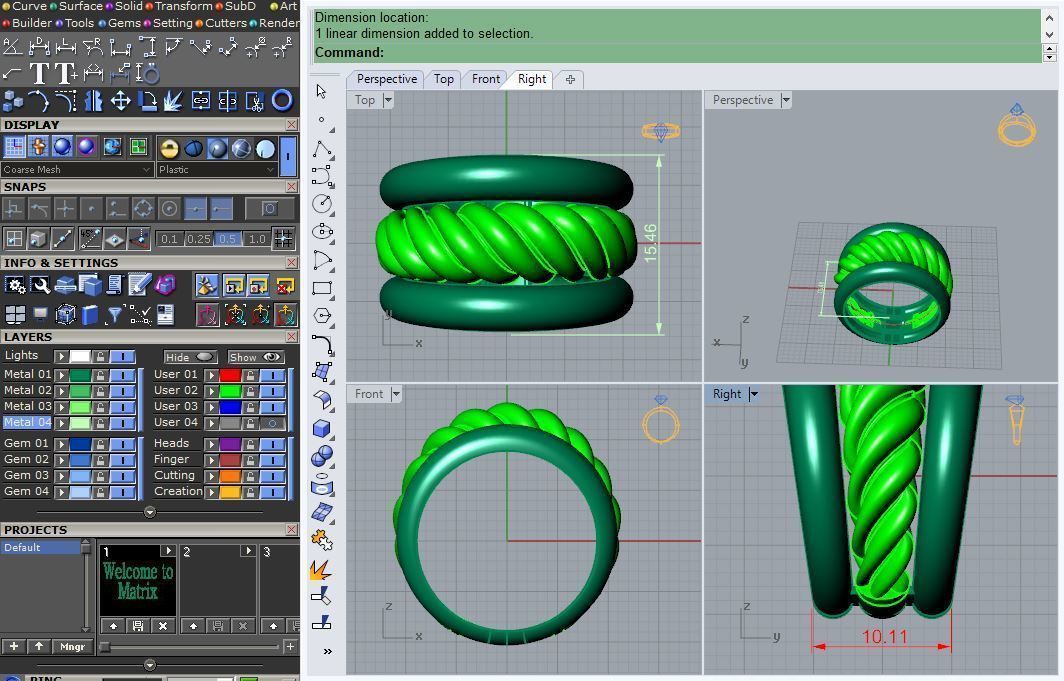Screen dimensions: 1064x681
Task: Click the explode tool icon
Action: click(x=173, y=101)
